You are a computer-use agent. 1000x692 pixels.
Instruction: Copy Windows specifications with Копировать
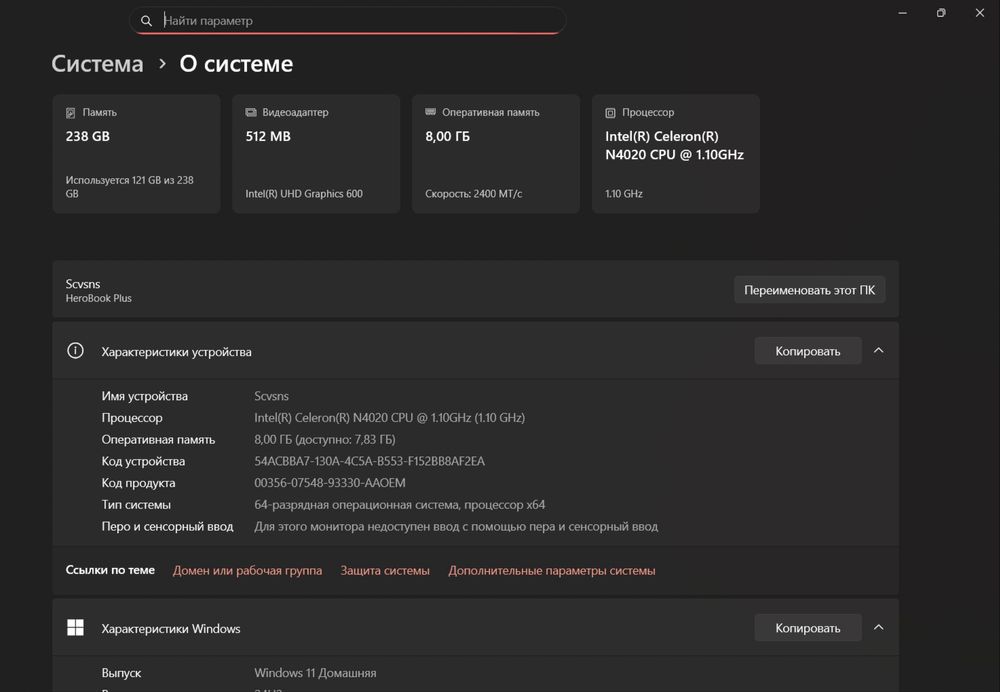[x=807, y=628]
